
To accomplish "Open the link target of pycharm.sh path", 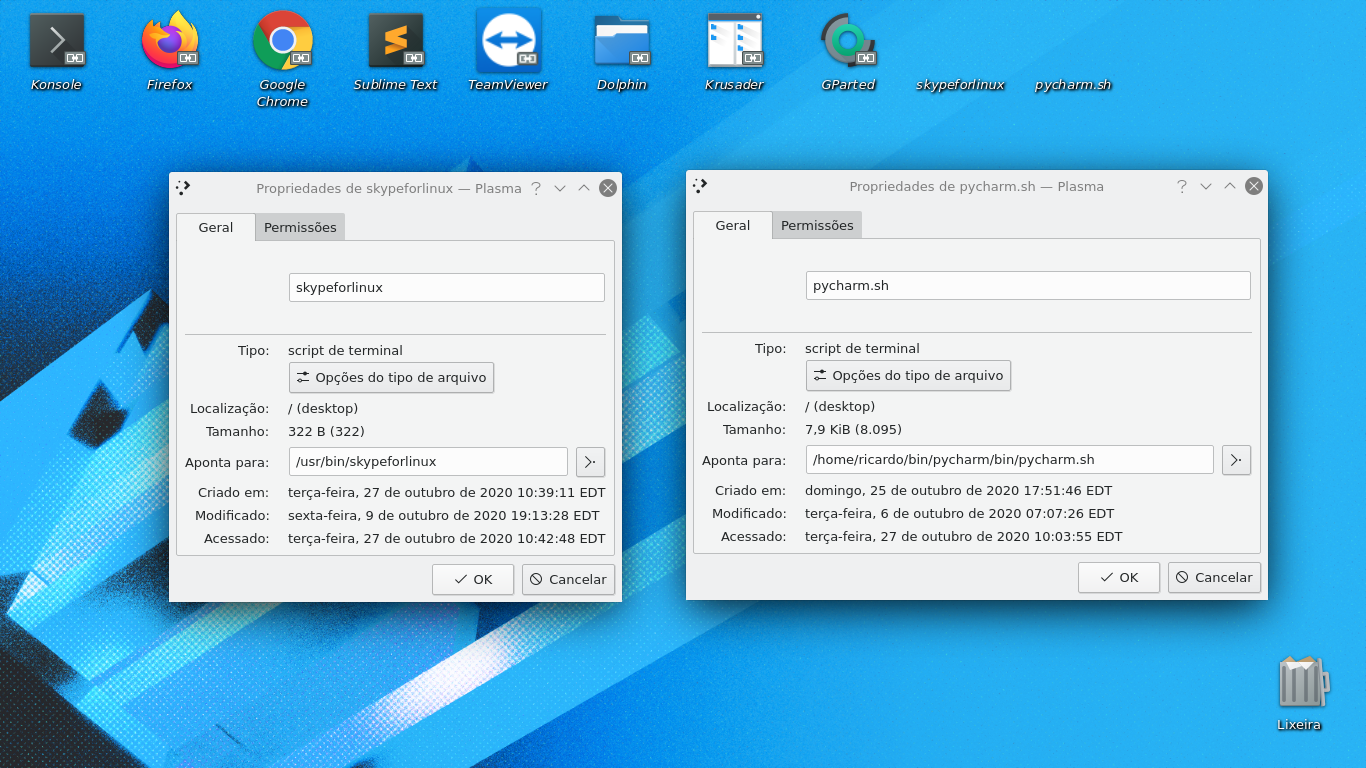I will pos(1237,460).
